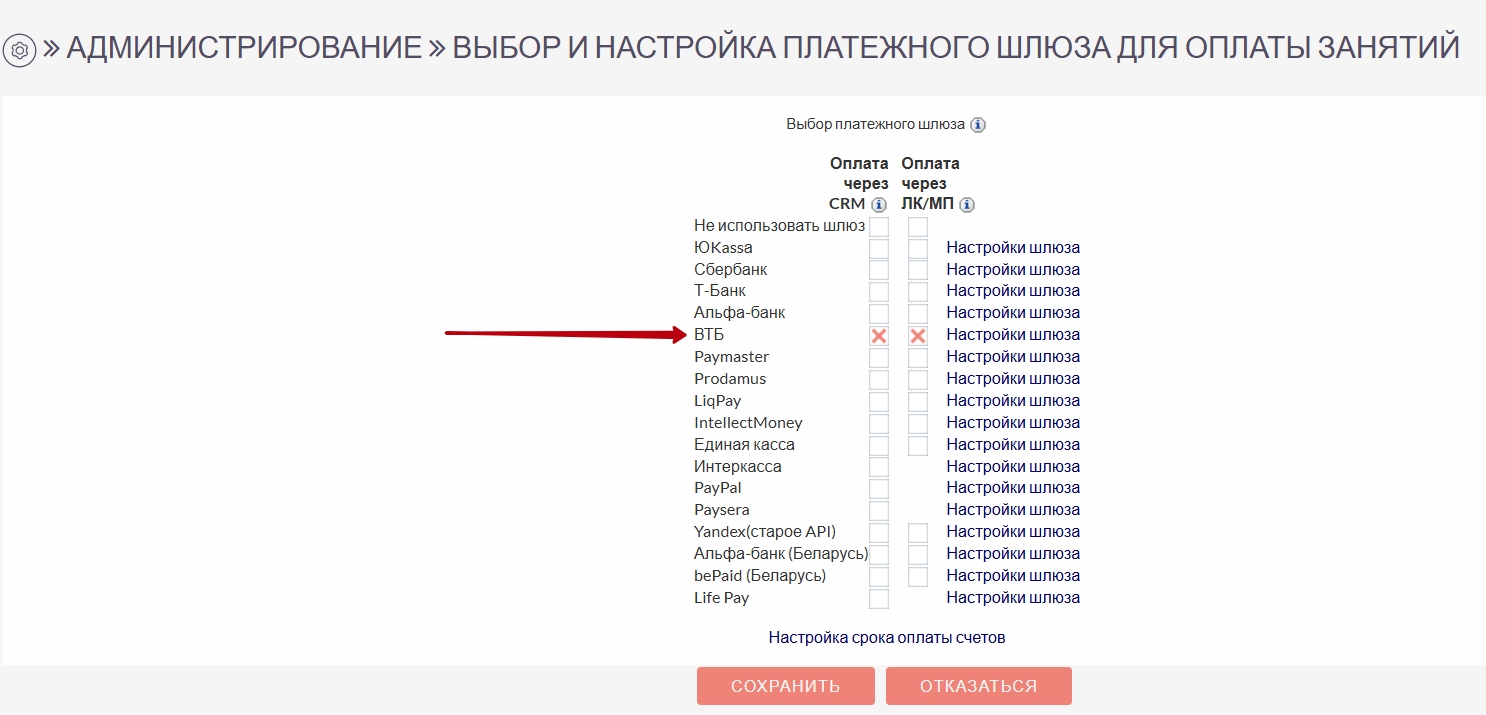Screen dimensions: 1486x715
Task: Uncheck ЛК/МП payment for ВТБ
Action: tap(918, 335)
